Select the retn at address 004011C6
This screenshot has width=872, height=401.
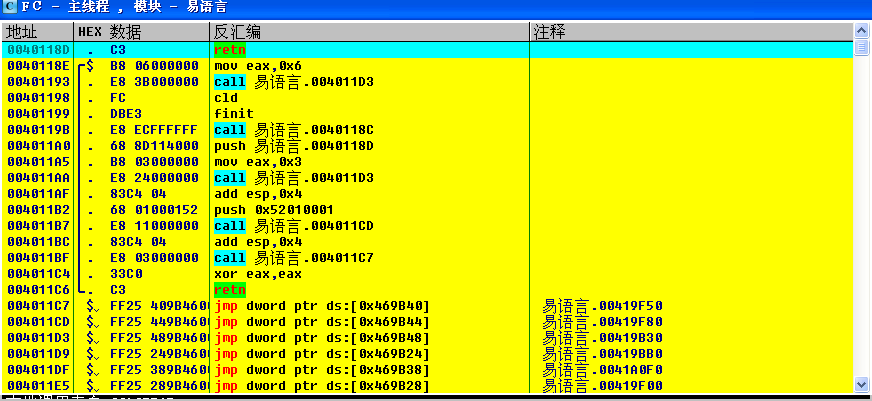click(x=230, y=290)
